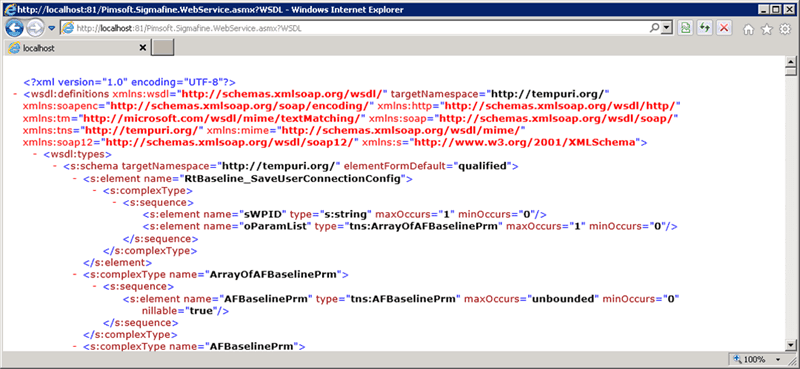800x369 pixels.
Task: Click the vertical scrollbar thumb
Action: (791, 71)
